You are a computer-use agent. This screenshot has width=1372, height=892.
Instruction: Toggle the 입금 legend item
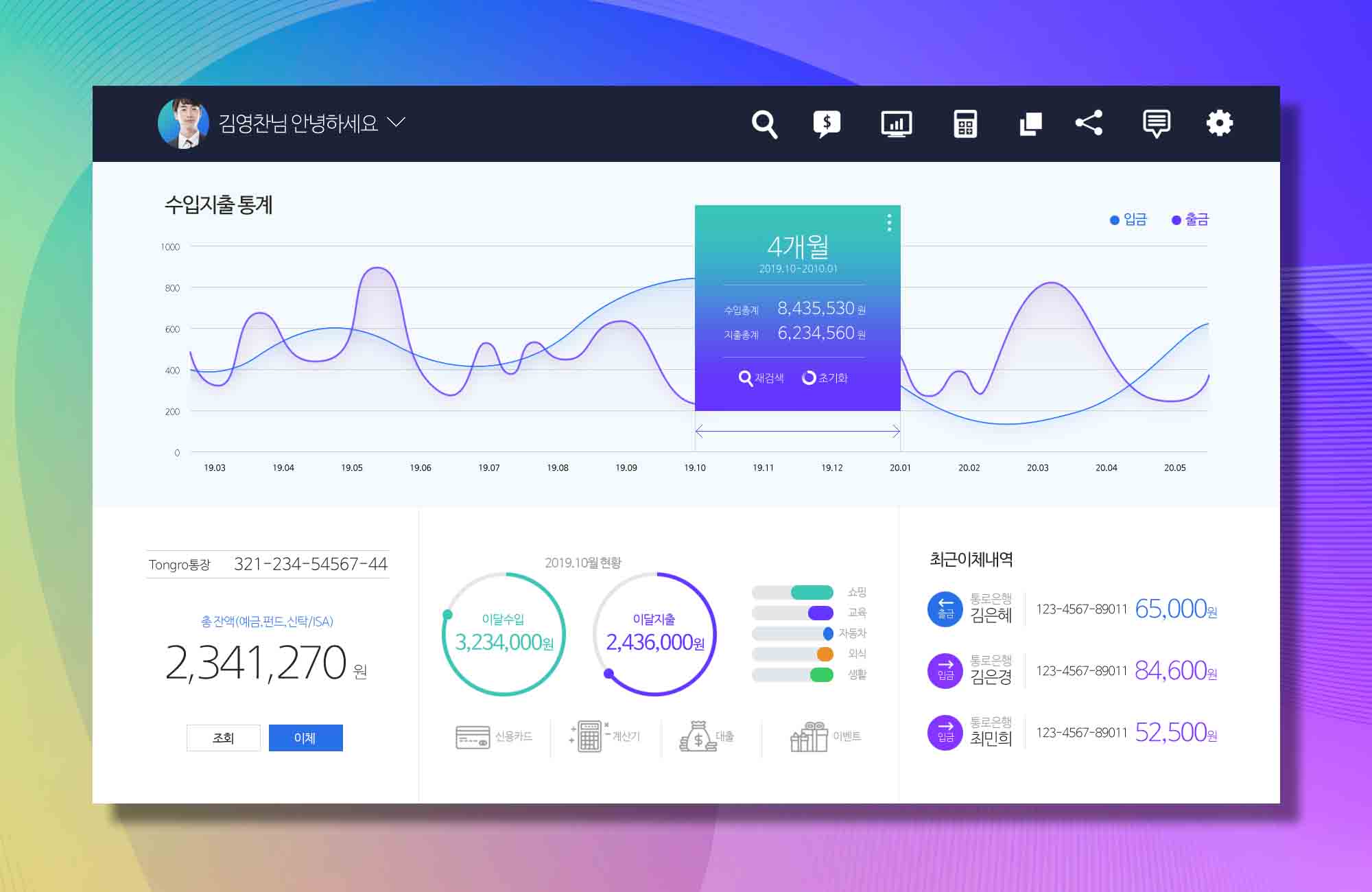(1128, 220)
